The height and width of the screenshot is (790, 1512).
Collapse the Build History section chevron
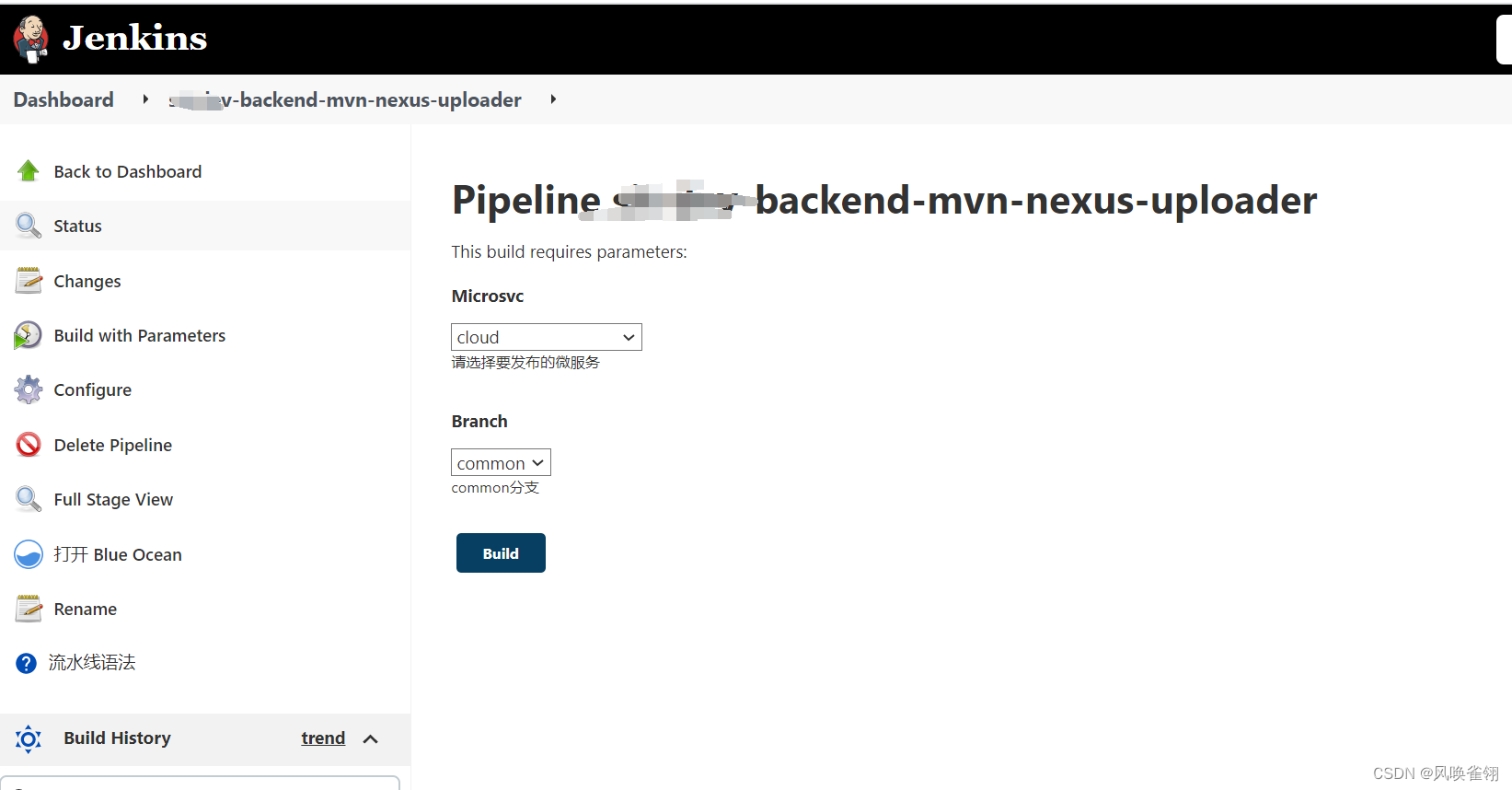[x=371, y=738]
